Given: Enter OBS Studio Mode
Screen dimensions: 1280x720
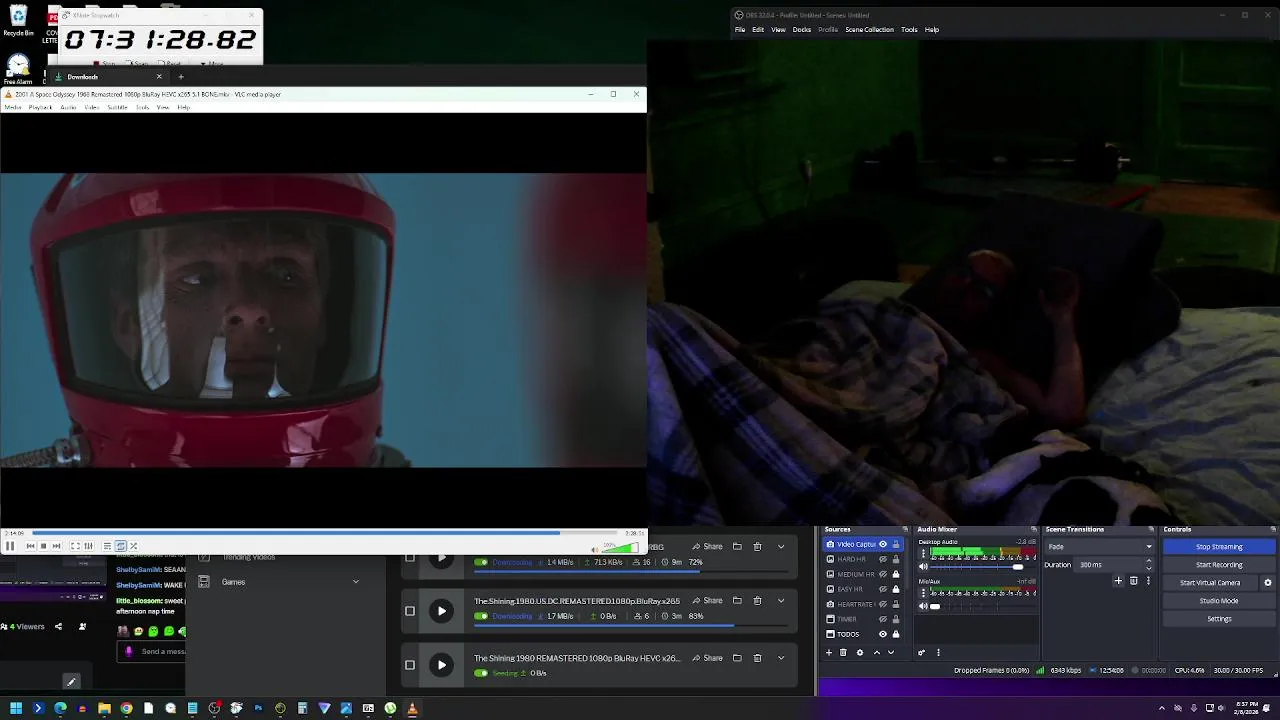Looking at the screenshot, I should [x=1219, y=601].
